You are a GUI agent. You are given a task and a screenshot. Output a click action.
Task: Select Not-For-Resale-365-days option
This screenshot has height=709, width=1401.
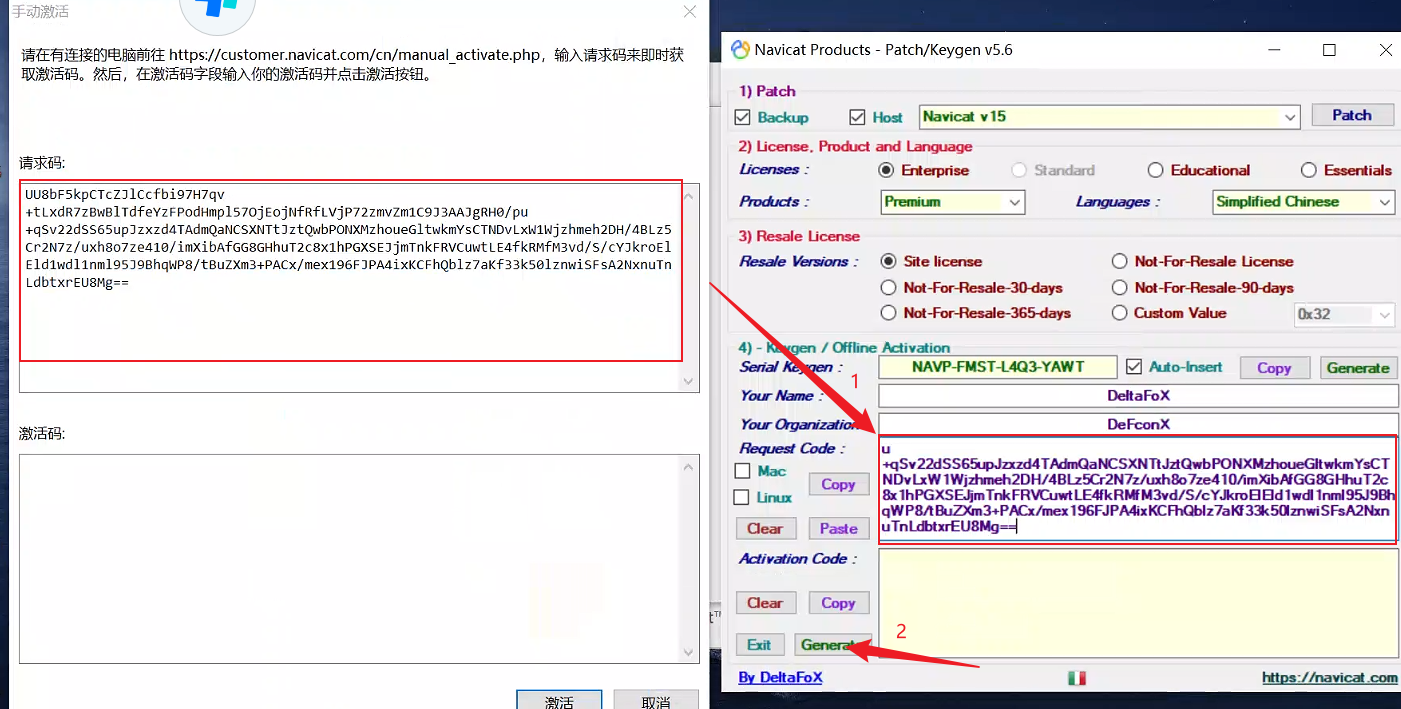coord(888,313)
